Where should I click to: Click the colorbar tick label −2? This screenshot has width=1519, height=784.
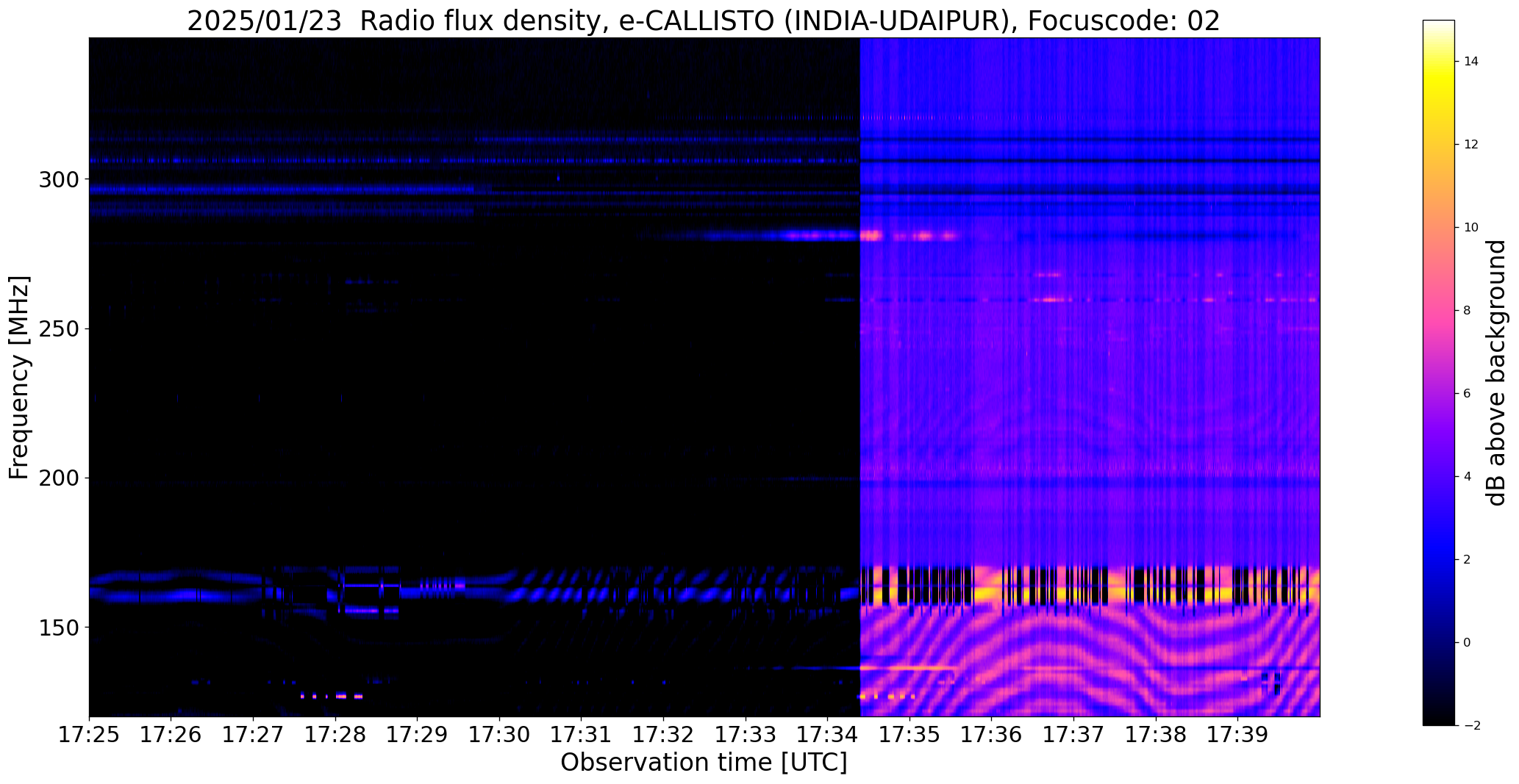[1472, 726]
